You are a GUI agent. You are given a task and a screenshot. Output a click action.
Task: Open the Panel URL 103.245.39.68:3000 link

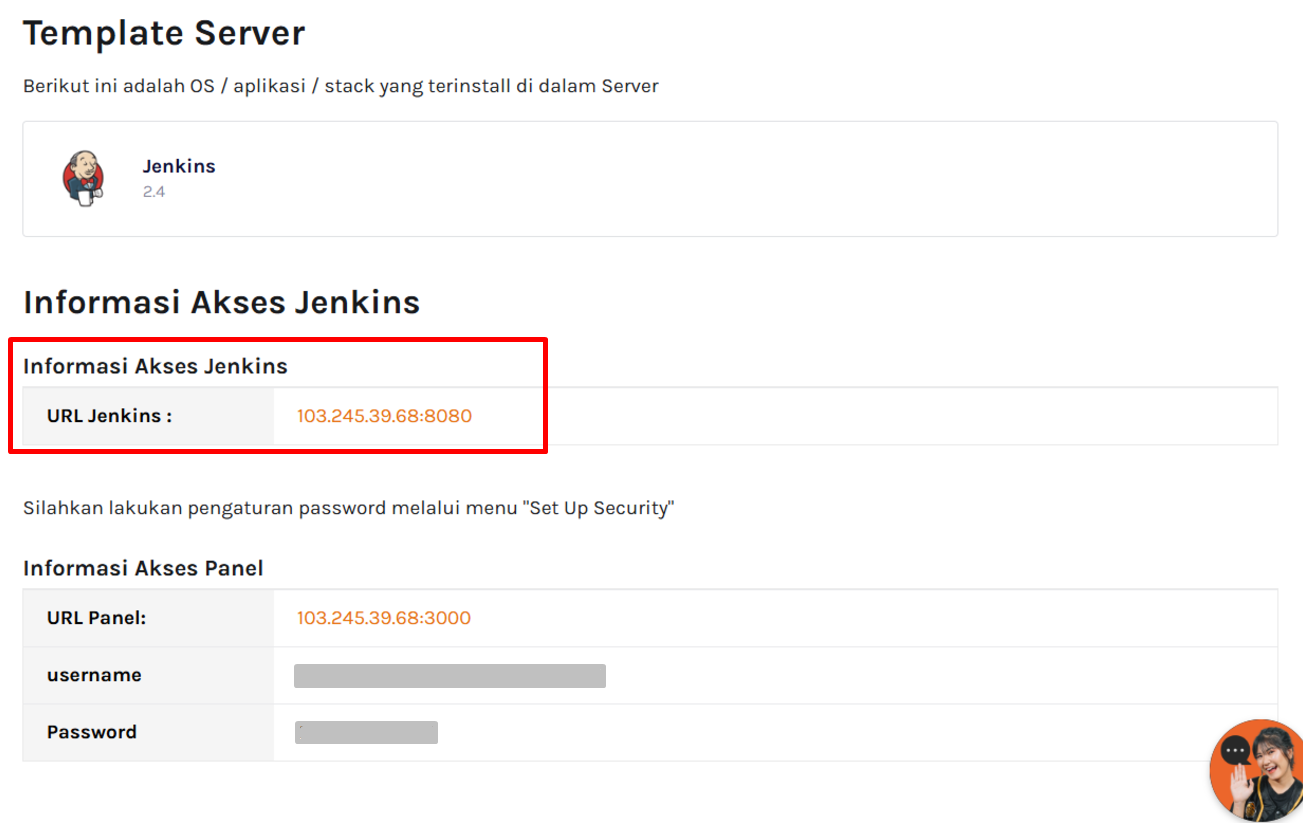click(383, 618)
